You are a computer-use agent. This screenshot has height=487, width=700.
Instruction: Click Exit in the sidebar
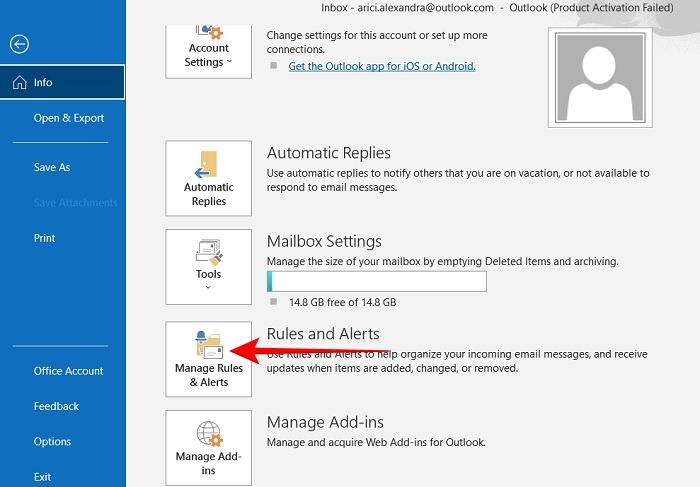[42, 477]
